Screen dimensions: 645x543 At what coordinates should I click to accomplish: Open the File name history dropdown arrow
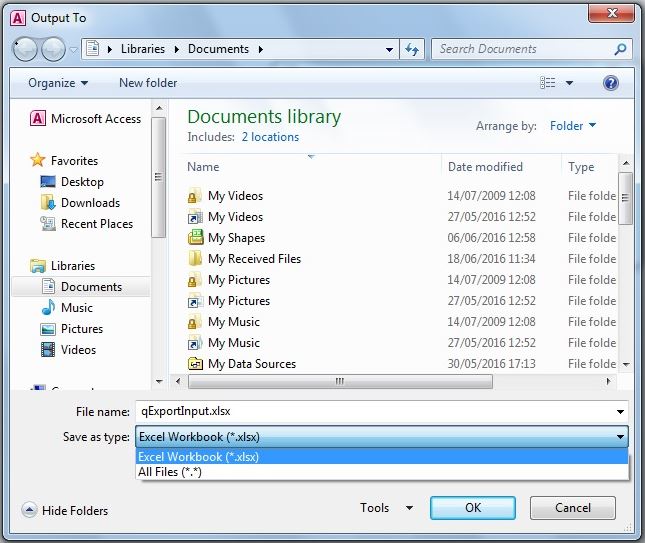(x=621, y=411)
